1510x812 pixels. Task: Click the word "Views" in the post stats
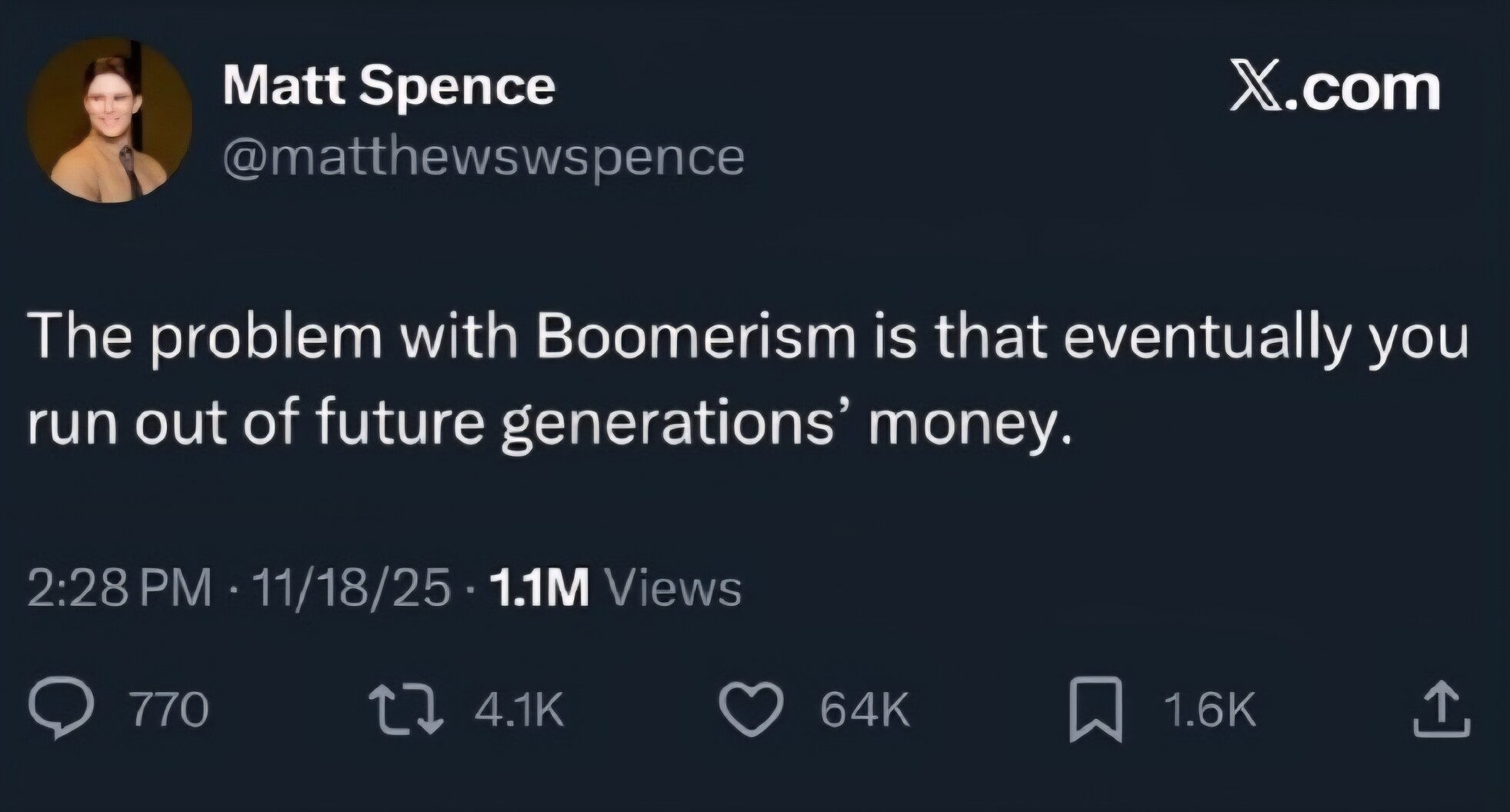(674, 588)
